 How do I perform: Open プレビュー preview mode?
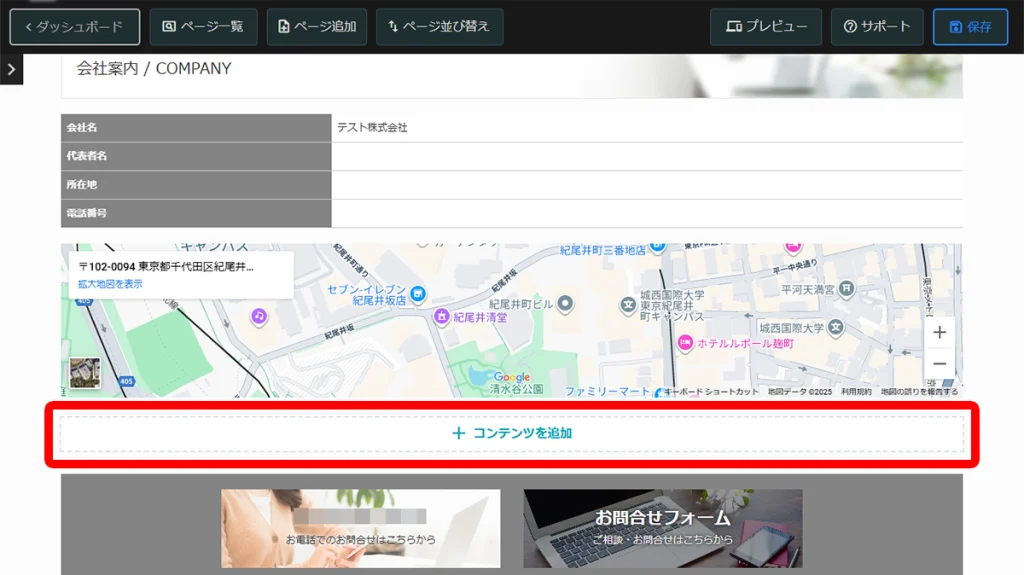(766, 27)
